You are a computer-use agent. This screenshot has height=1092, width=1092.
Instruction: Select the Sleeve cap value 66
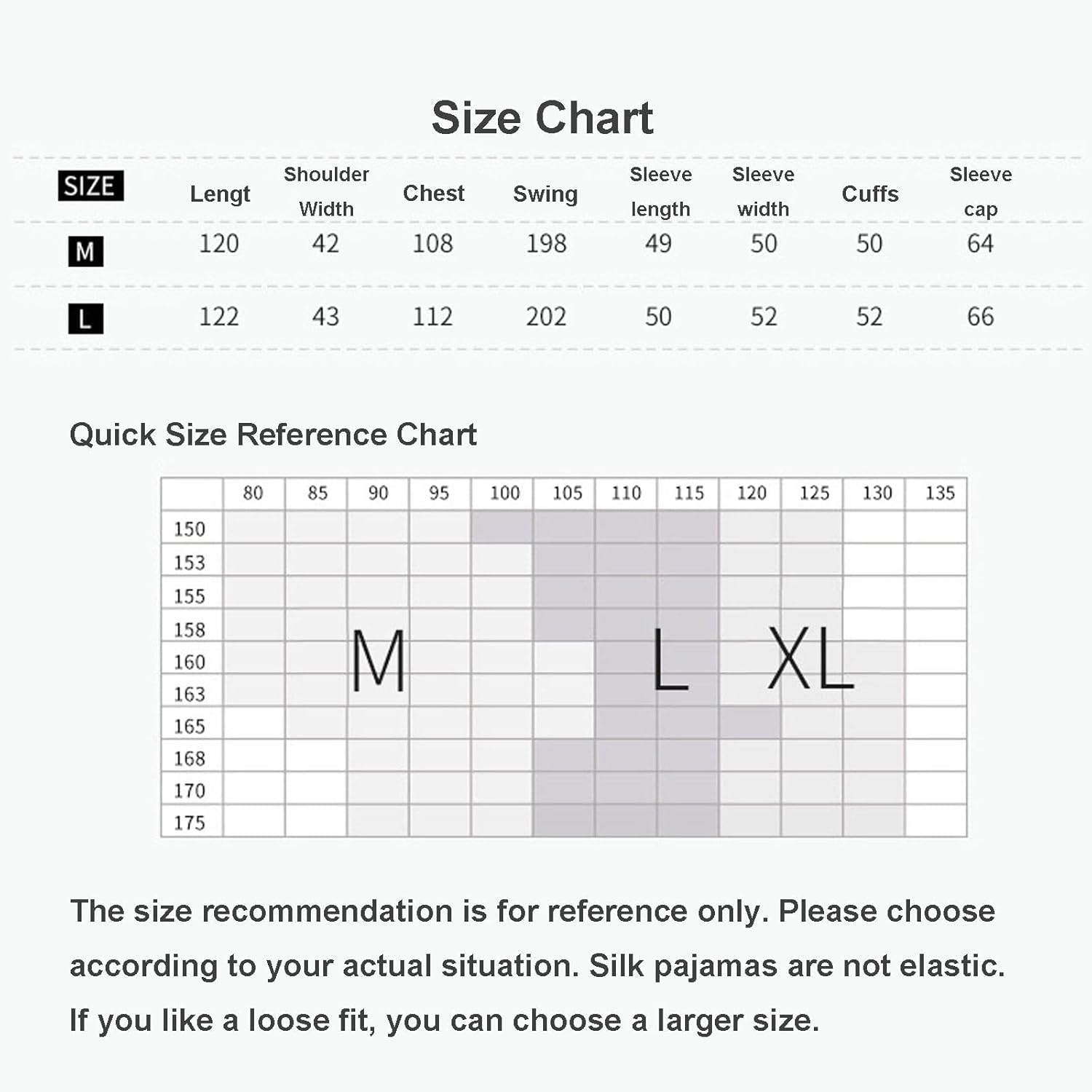pos(980,317)
